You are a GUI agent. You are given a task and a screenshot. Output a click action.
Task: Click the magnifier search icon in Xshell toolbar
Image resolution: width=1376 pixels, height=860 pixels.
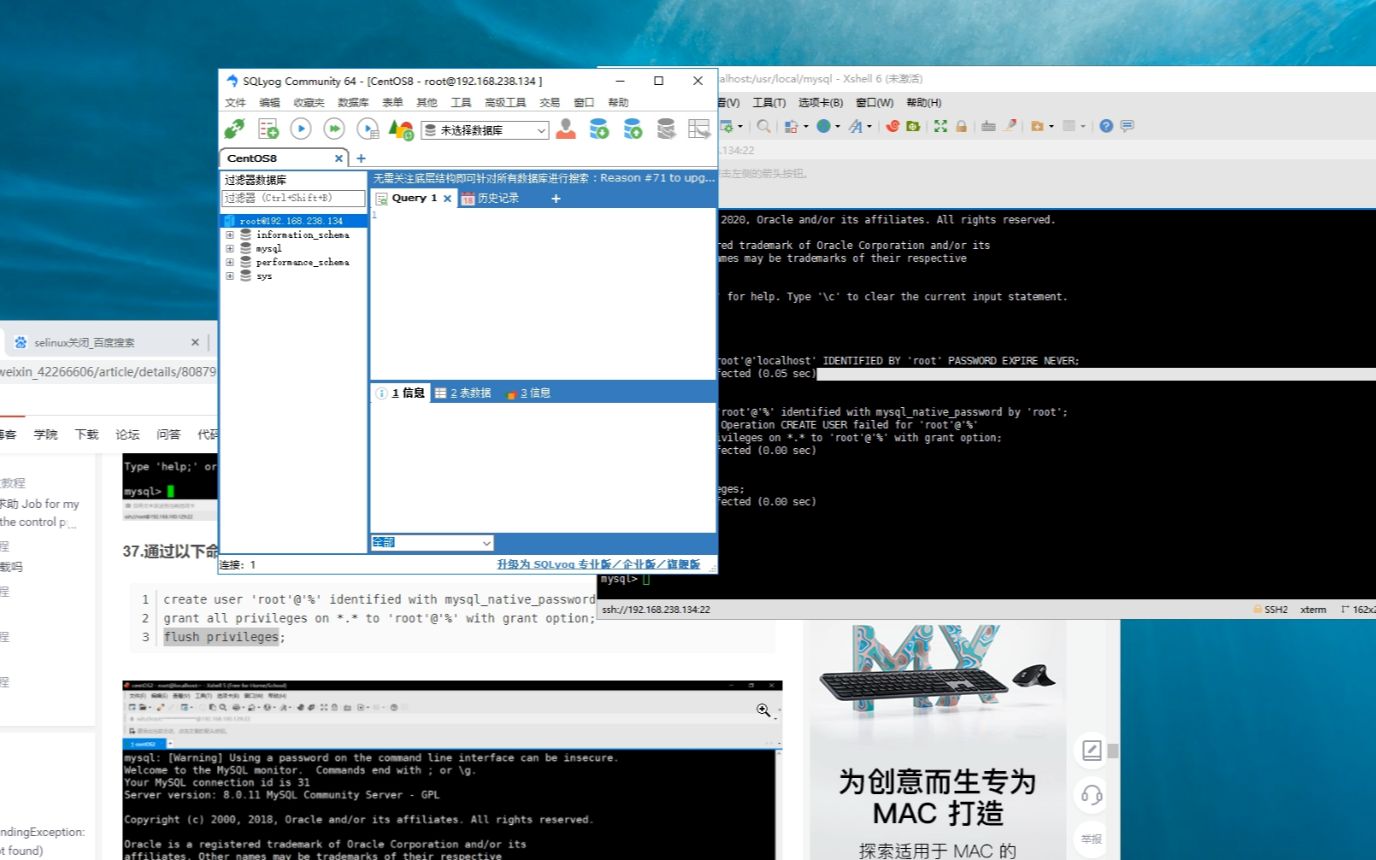point(764,126)
